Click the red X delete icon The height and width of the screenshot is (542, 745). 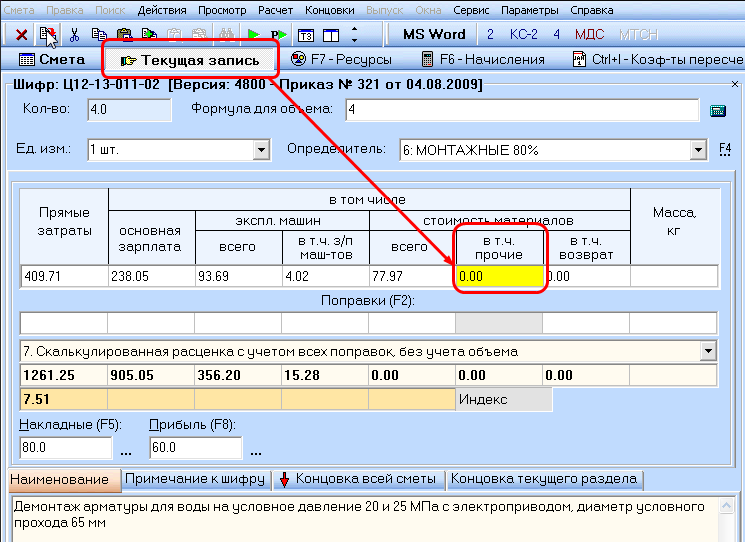(21, 34)
